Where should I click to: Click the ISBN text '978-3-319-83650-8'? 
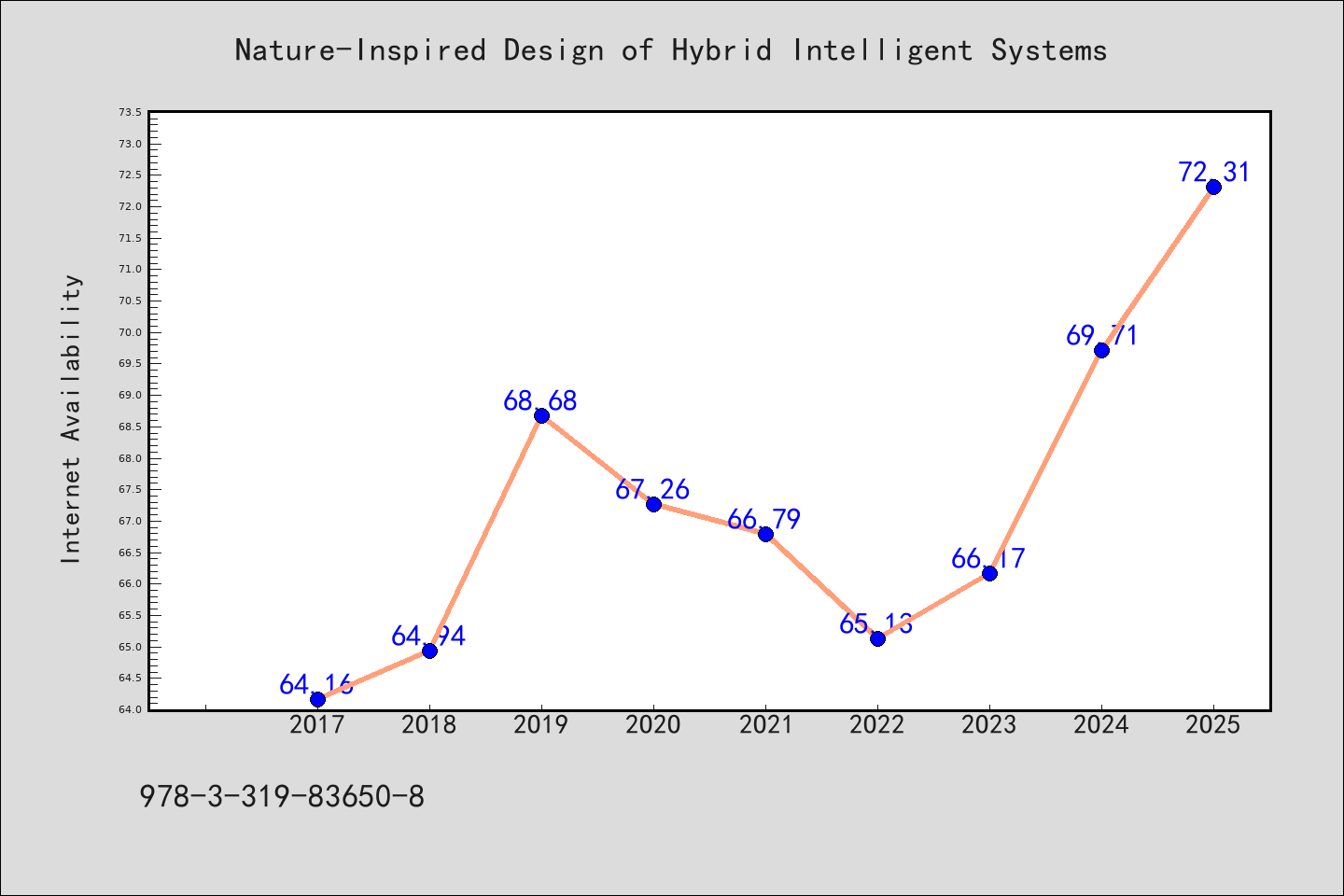(x=282, y=796)
